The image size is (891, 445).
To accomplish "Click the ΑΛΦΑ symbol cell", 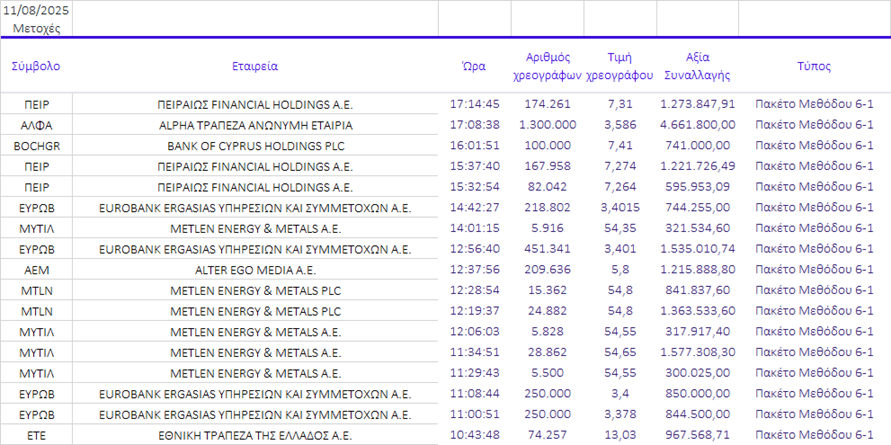I will [x=36, y=124].
